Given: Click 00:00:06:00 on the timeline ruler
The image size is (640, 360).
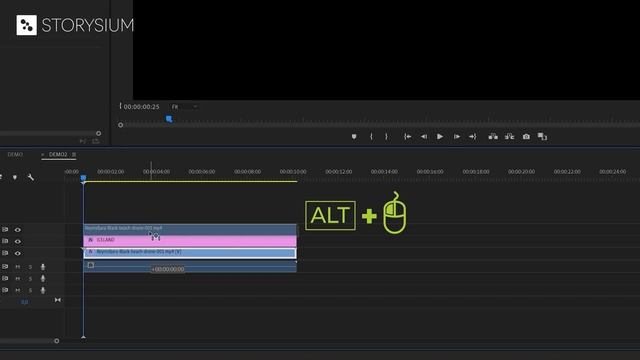Looking at the screenshot, I should [202, 172].
